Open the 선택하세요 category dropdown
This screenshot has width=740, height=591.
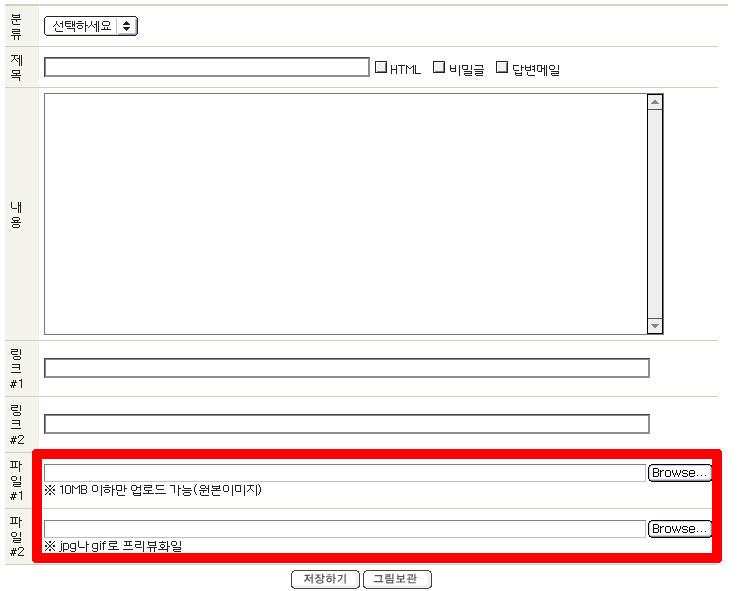[x=91, y=26]
